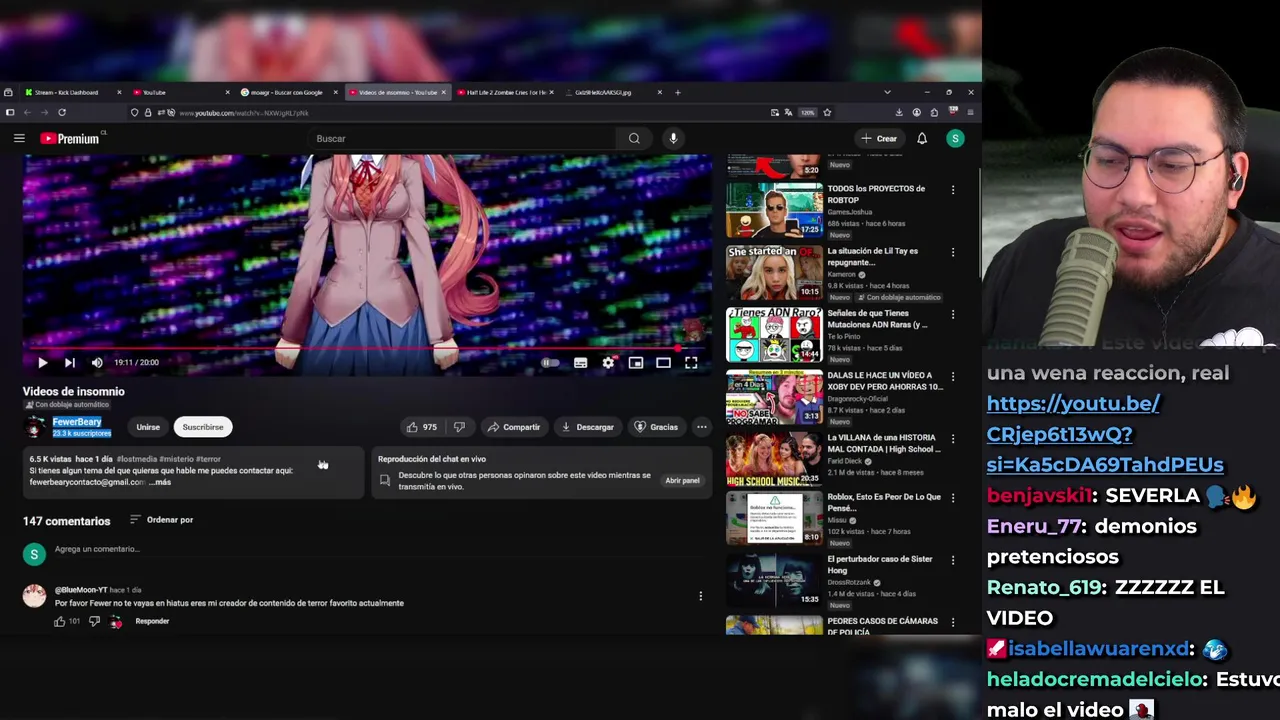The image size is (1280, 720).
Task: Click the Agrega un comentario field
Action: tap(380, 549)
